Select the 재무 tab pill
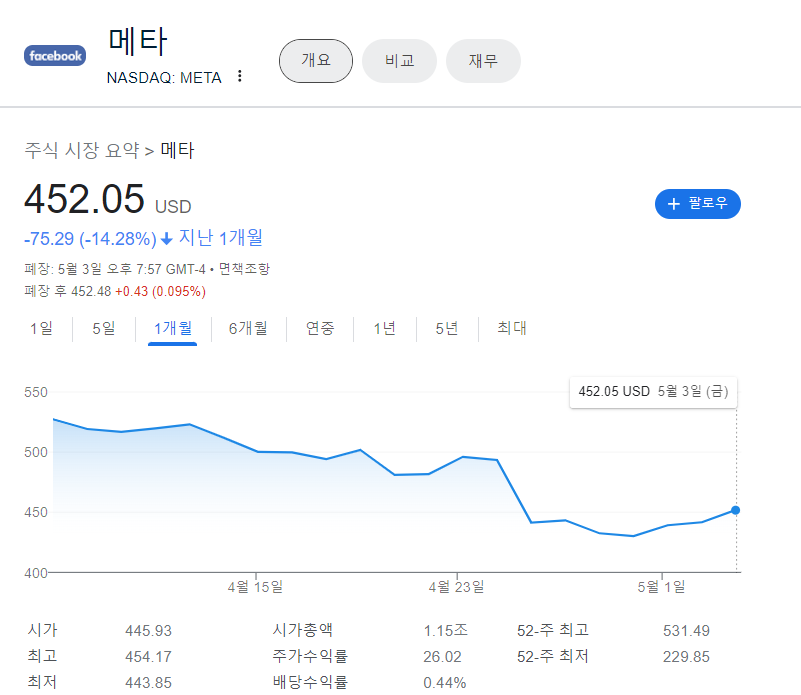801x695 pixels. click(x=483, y=61)
